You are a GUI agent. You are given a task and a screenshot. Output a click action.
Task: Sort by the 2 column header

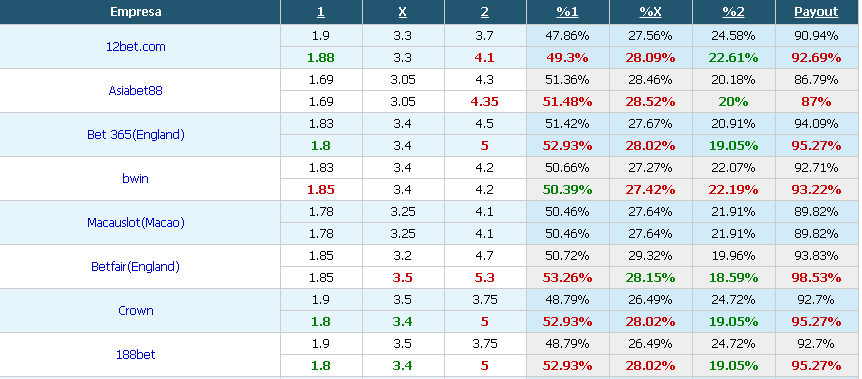[x=485, y=12]
